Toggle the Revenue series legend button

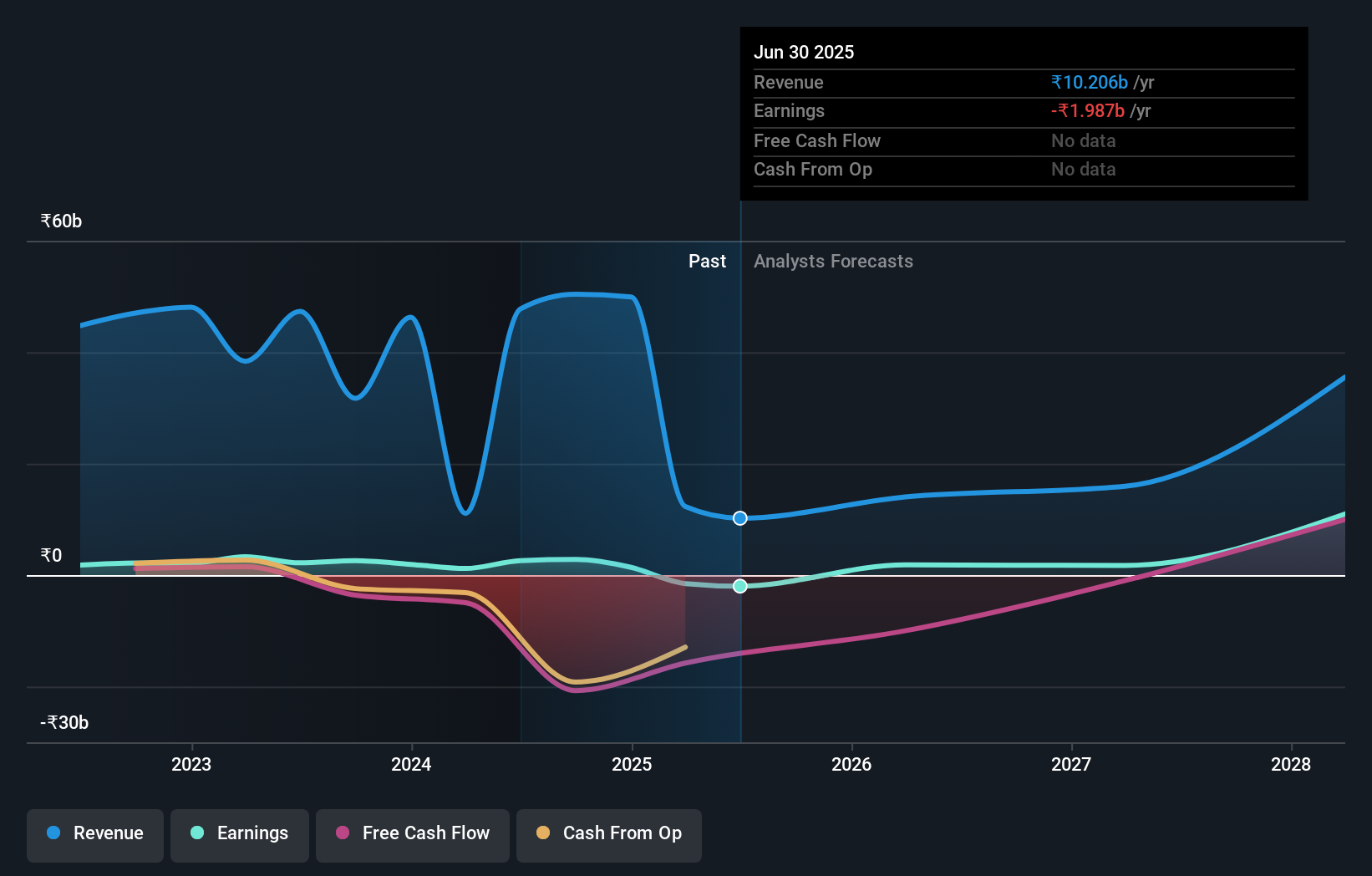pos(95,835)
